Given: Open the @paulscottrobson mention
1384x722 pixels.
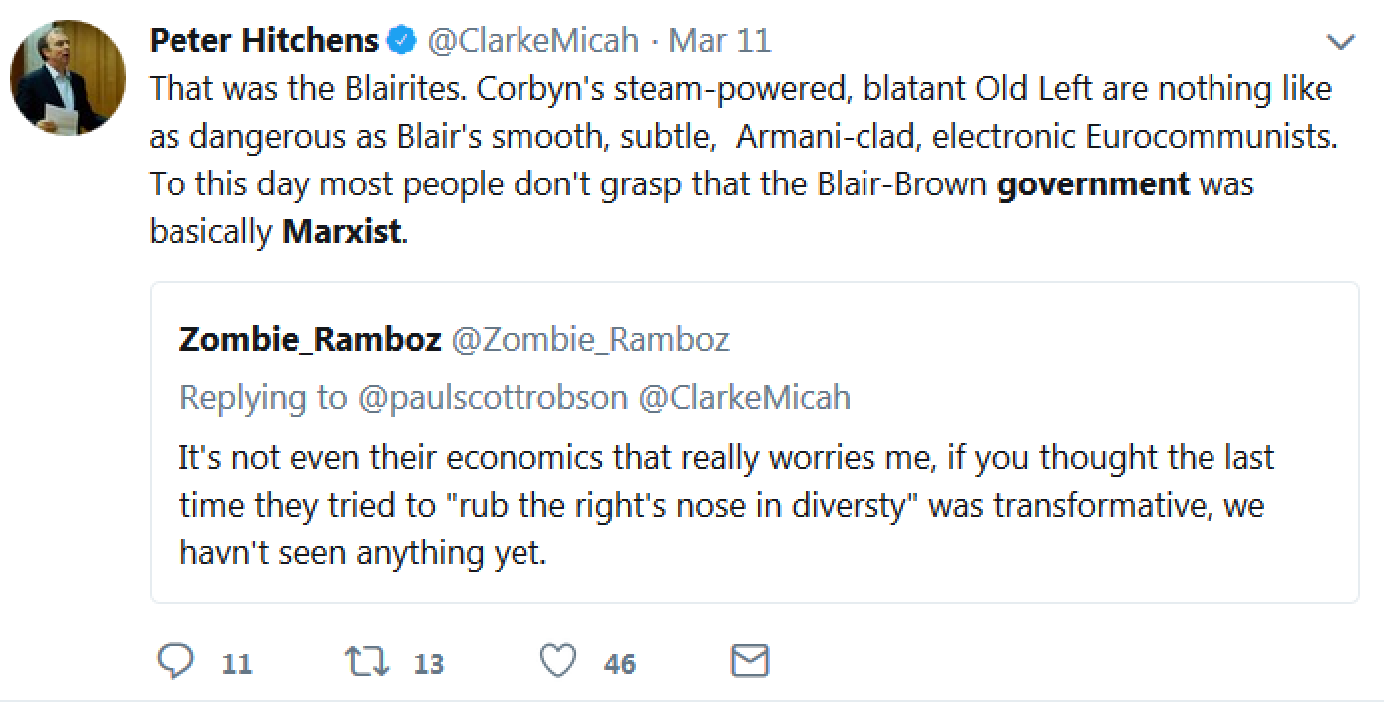Looking at the screenshot, I should [492, 398].
